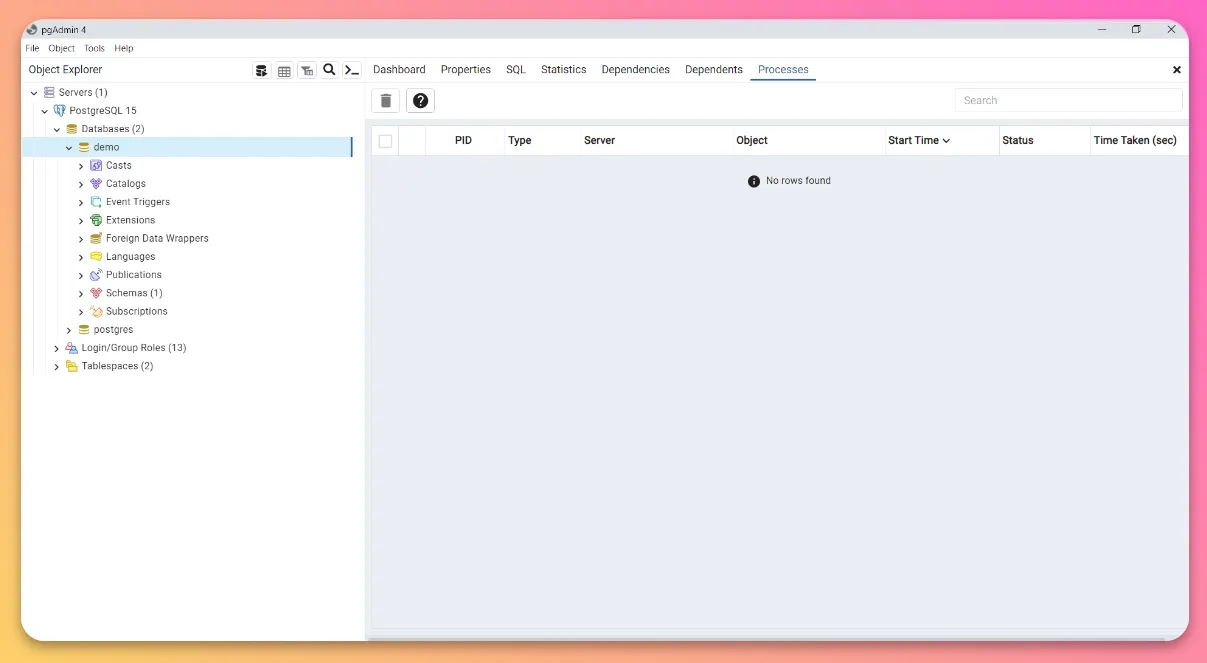Close the tab panel with X button
1207x663 pixels.
1177,70
